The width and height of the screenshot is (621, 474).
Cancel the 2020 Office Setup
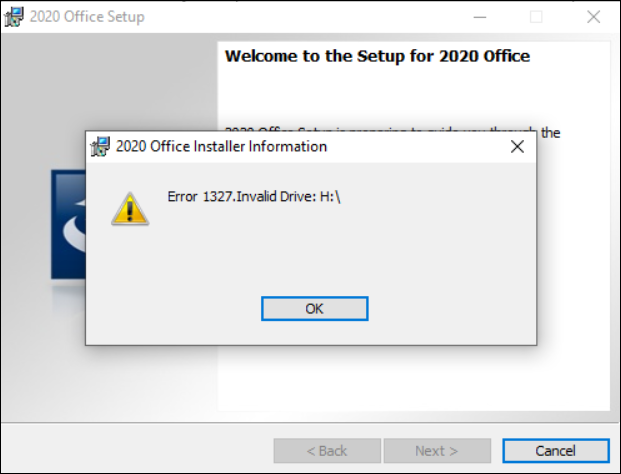(x=556, y=451)
